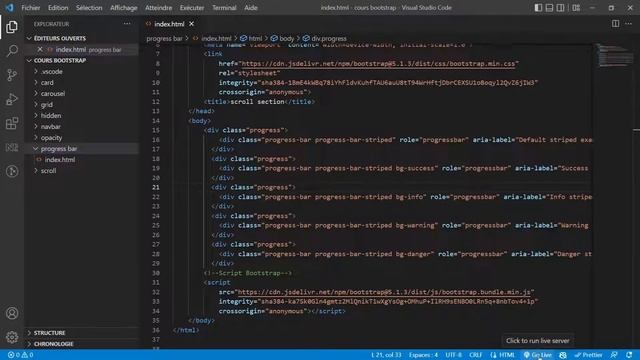Expand the grid folder
This screenshot has width=640, height=360.
[x=82, y=104]
